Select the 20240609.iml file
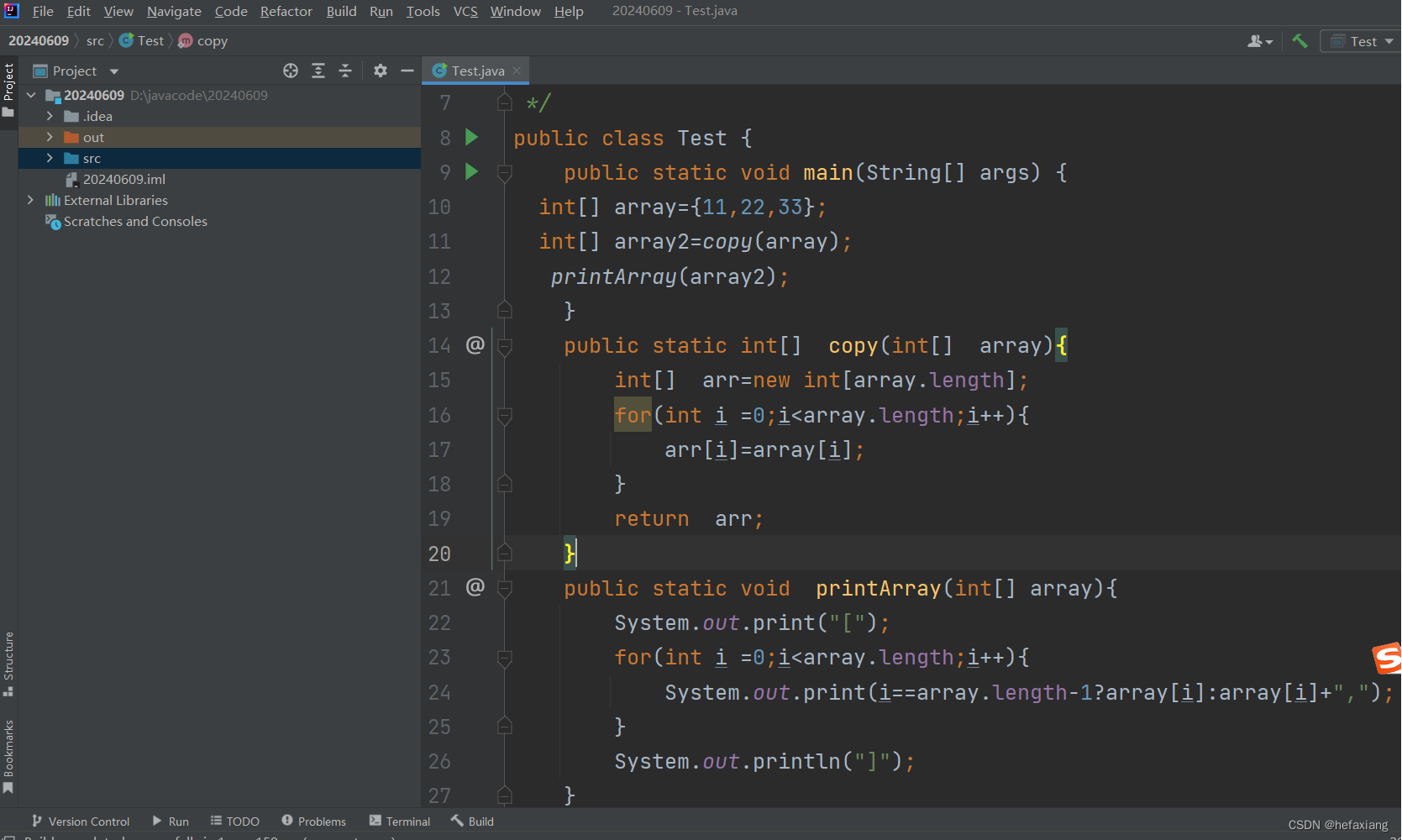The height and width of the screenshot is (840, 1402). (124, 179)
